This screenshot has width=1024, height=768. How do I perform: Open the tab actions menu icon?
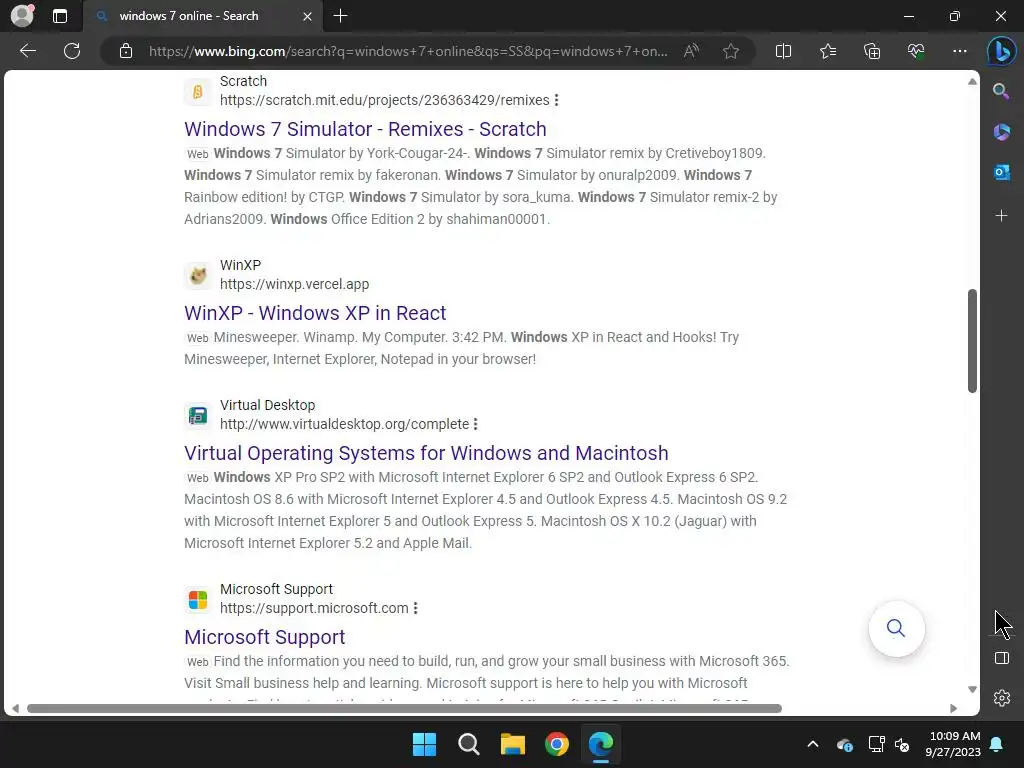click(60, 16)
